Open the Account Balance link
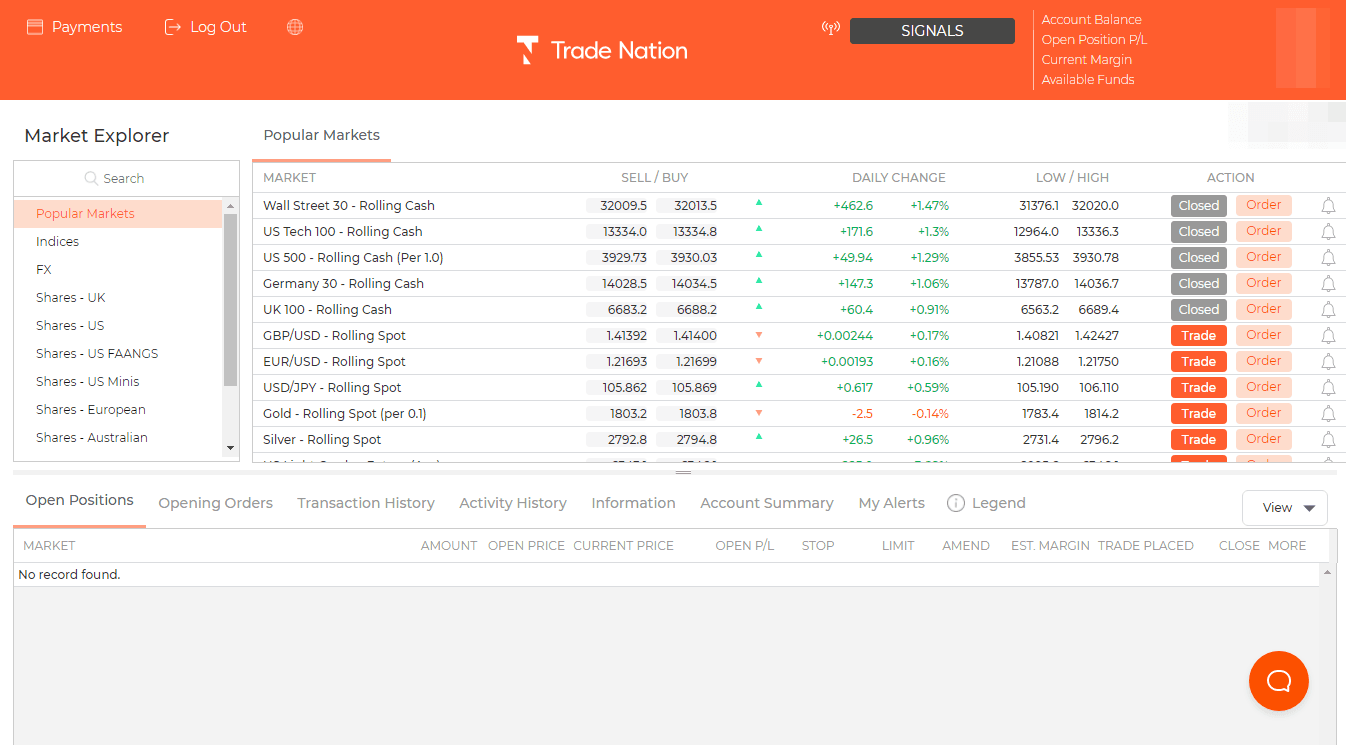 point(1091,19)
